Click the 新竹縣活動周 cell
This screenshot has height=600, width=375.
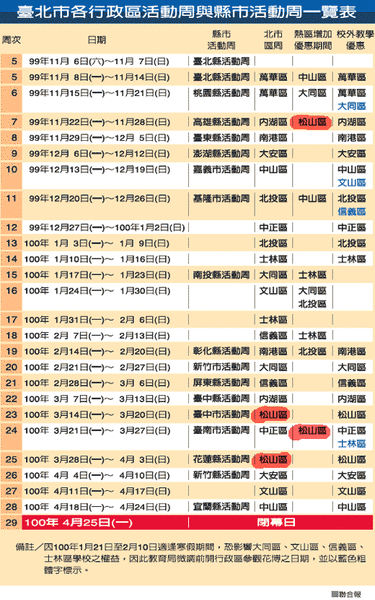click(221, 475)
